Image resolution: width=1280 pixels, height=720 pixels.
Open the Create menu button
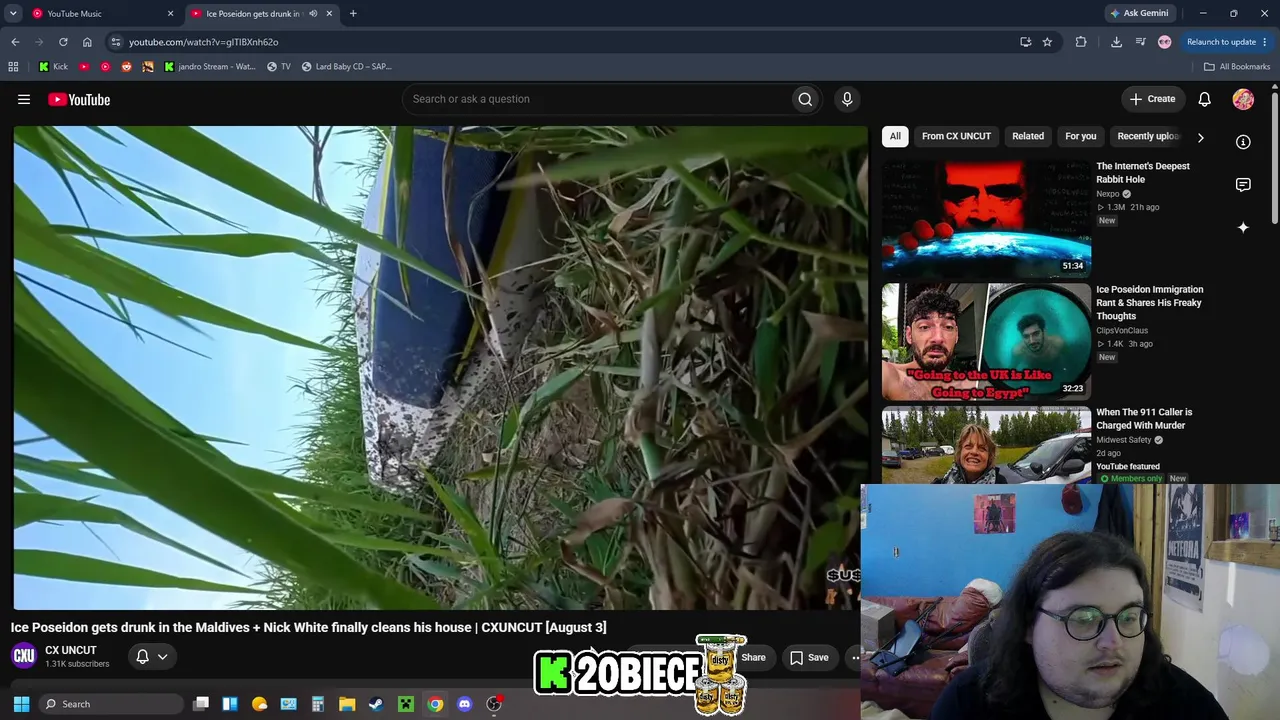tap(1152, 99)
